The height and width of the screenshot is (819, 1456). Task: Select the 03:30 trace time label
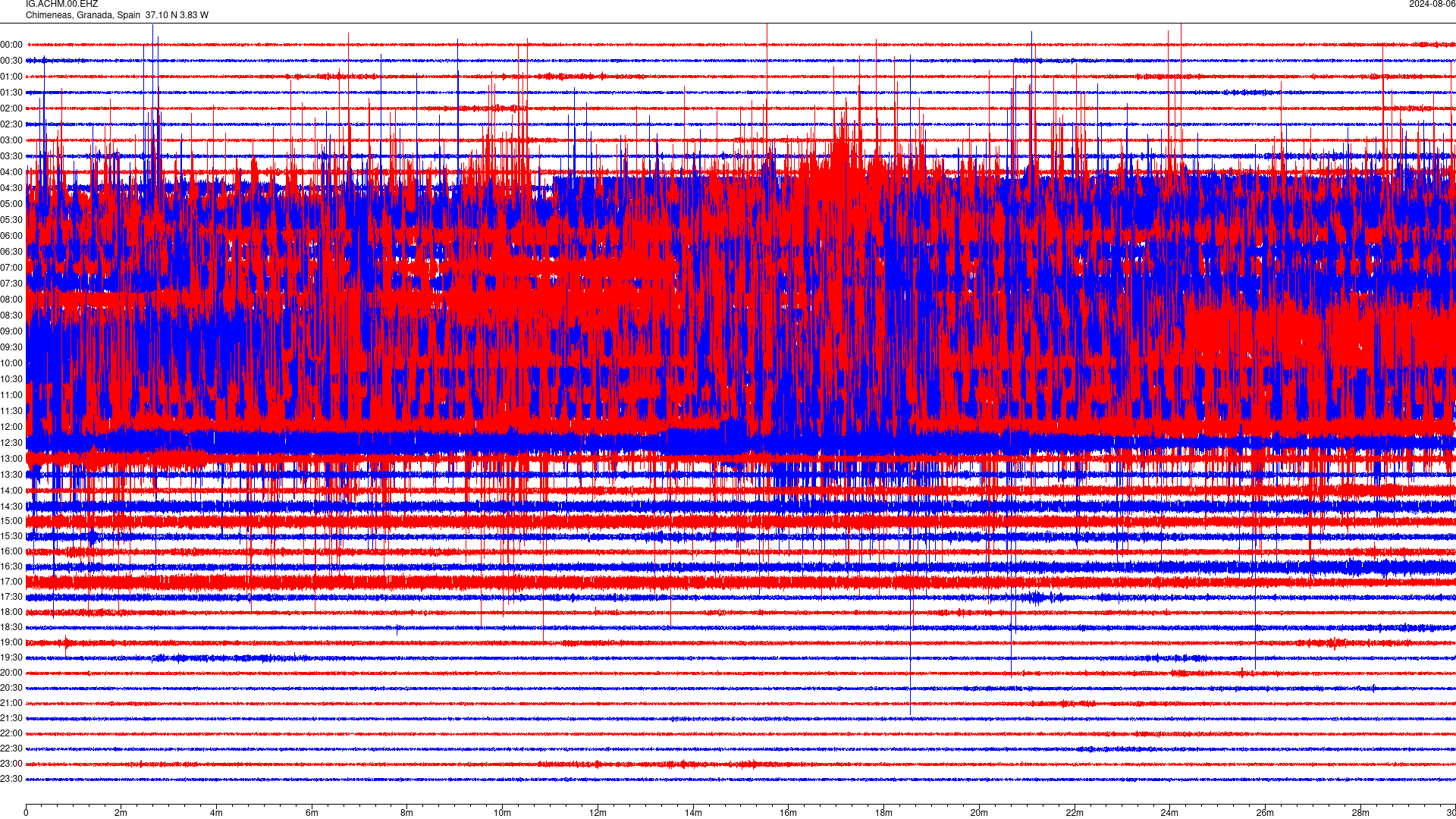coord(11,156)
